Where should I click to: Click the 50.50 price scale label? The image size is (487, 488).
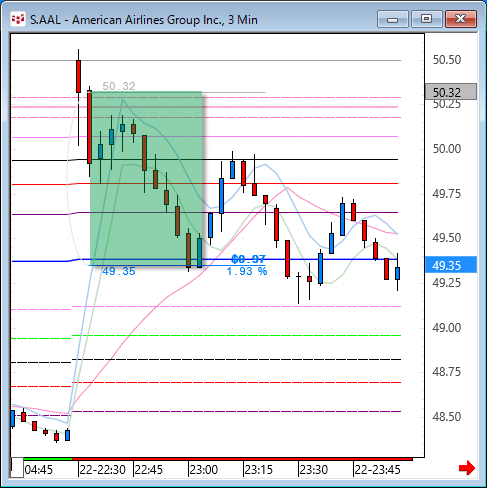[447, 60]
